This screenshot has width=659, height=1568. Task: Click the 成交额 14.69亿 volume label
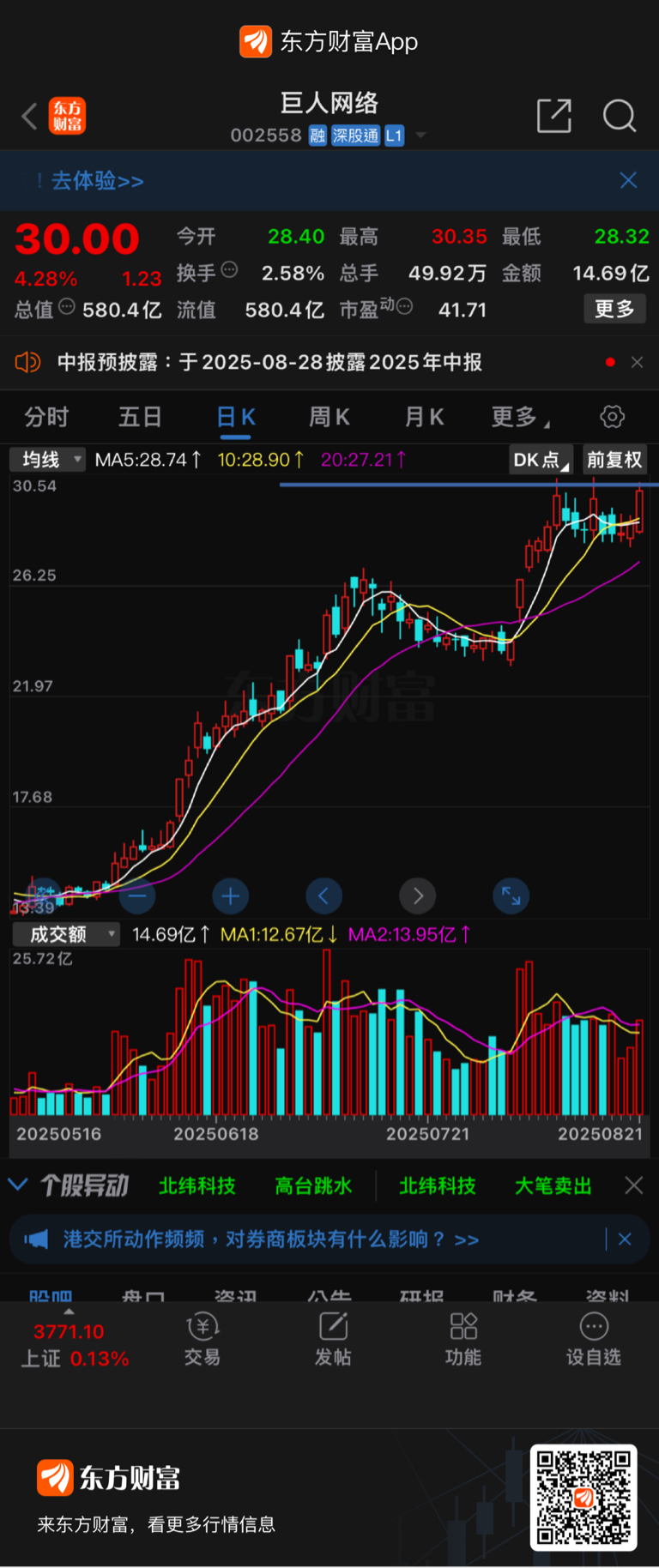171,934
